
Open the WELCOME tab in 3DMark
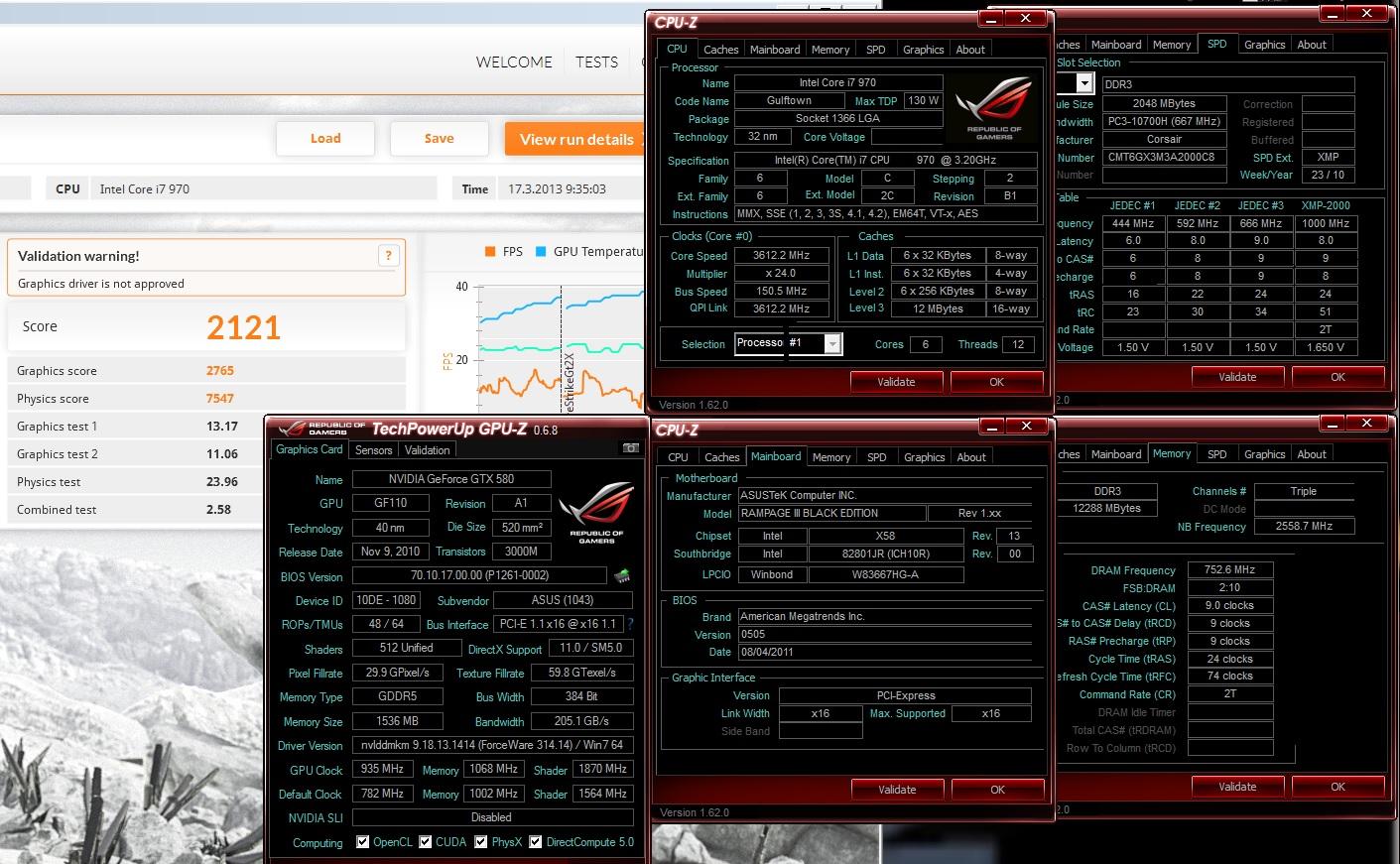point(514,62)
